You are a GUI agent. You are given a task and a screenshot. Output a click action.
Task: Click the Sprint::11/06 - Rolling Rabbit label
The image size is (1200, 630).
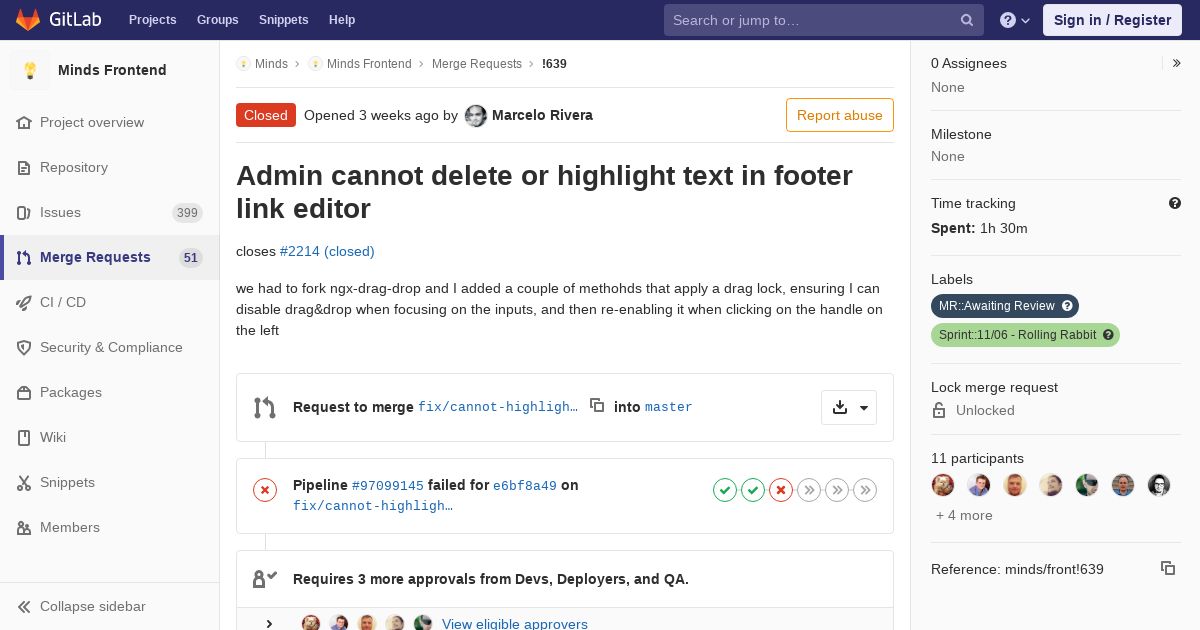[1025, 335]
